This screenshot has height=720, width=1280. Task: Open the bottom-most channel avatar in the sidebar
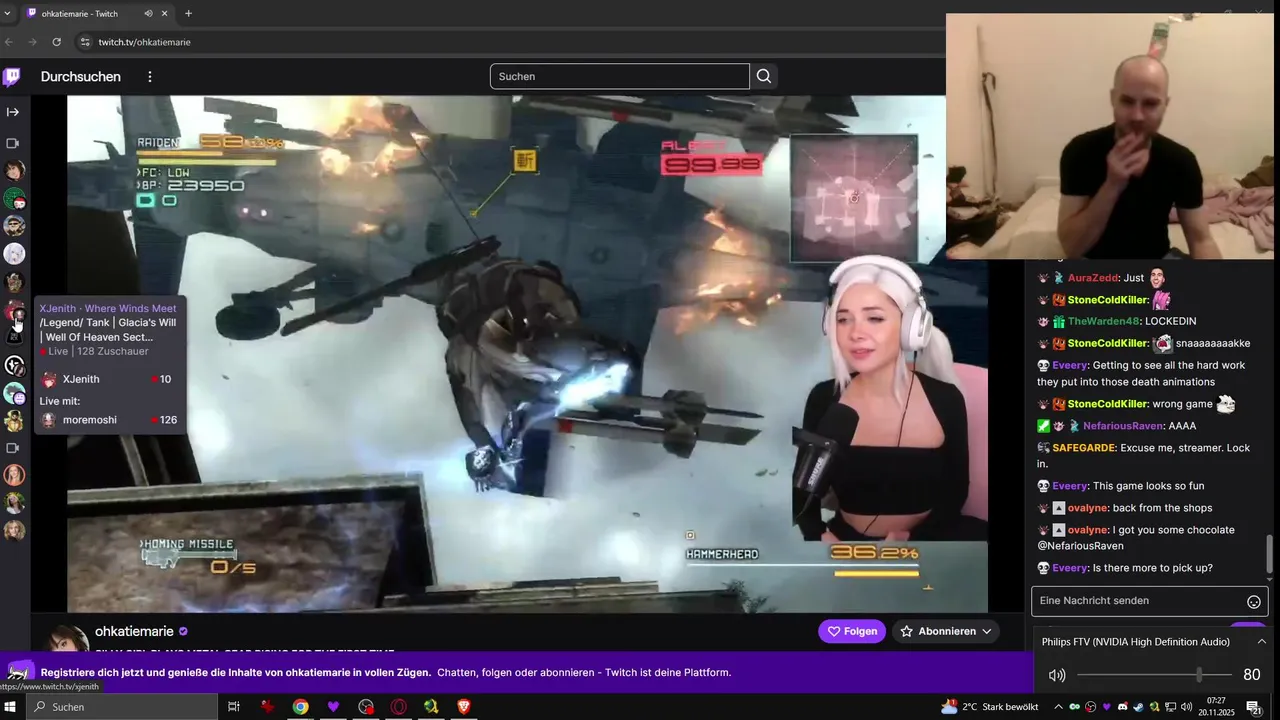coord(14,531)
